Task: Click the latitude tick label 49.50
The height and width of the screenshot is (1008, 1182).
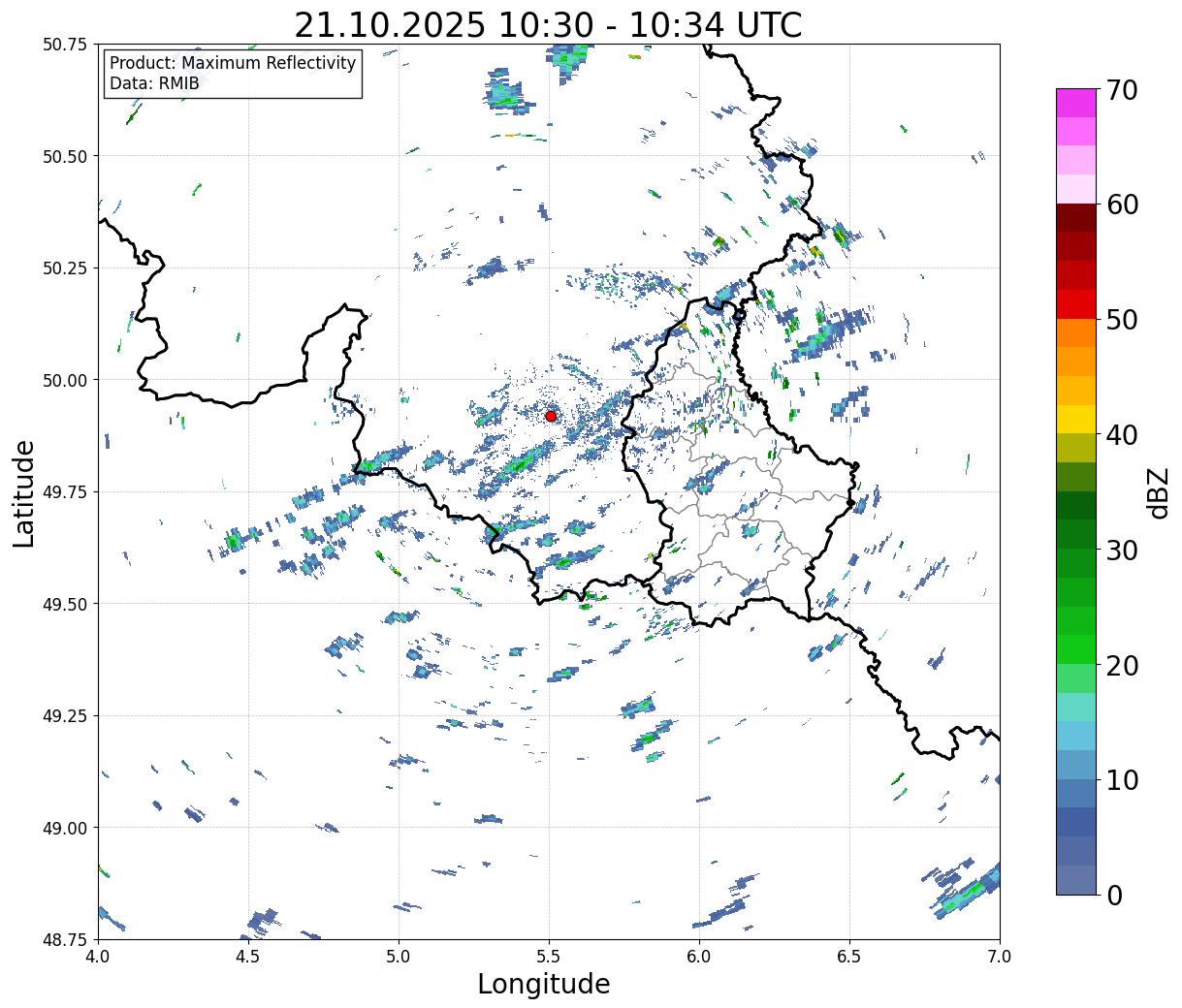Action: tap(64, 604)
